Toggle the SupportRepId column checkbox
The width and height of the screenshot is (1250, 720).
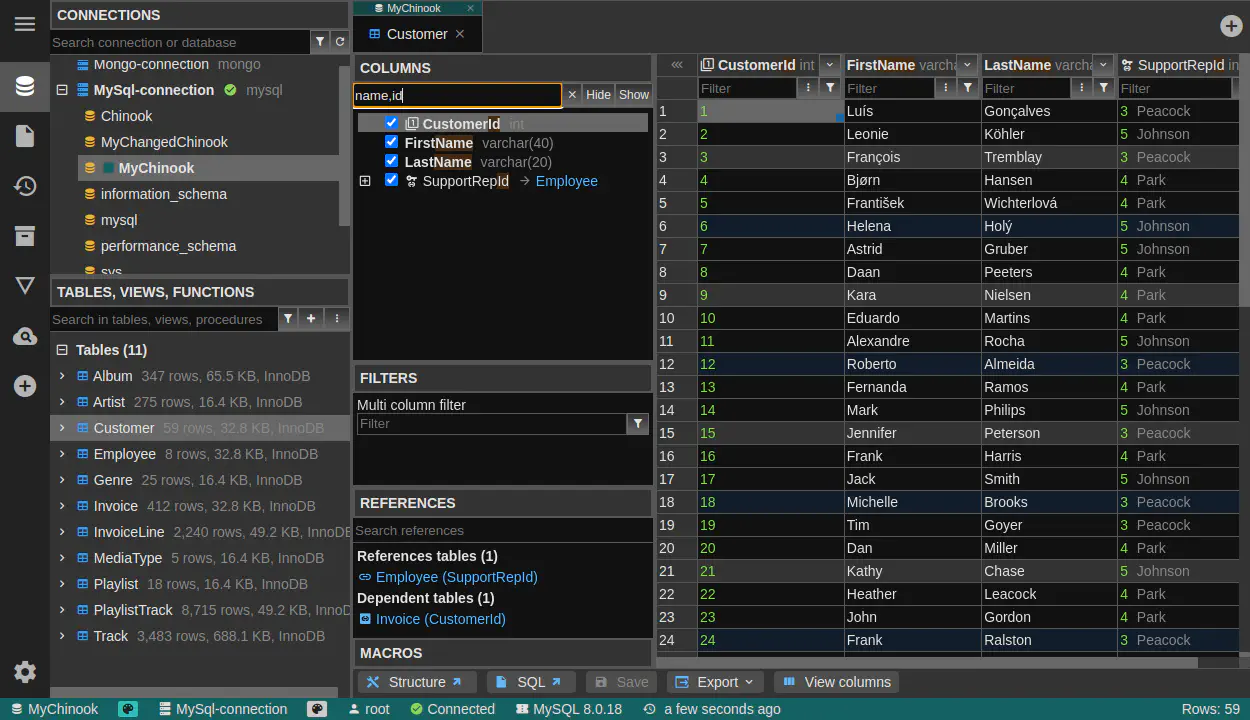(392, 180)
